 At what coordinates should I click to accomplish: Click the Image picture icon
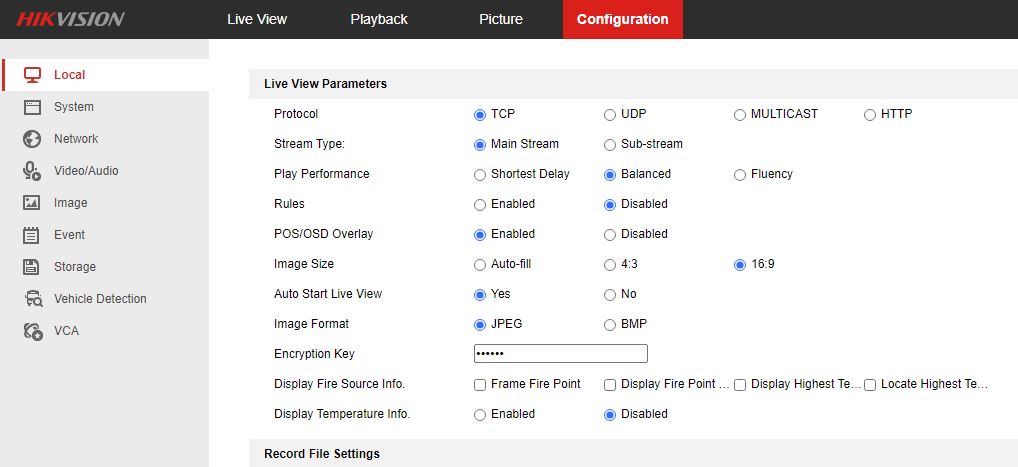[32, 203]
